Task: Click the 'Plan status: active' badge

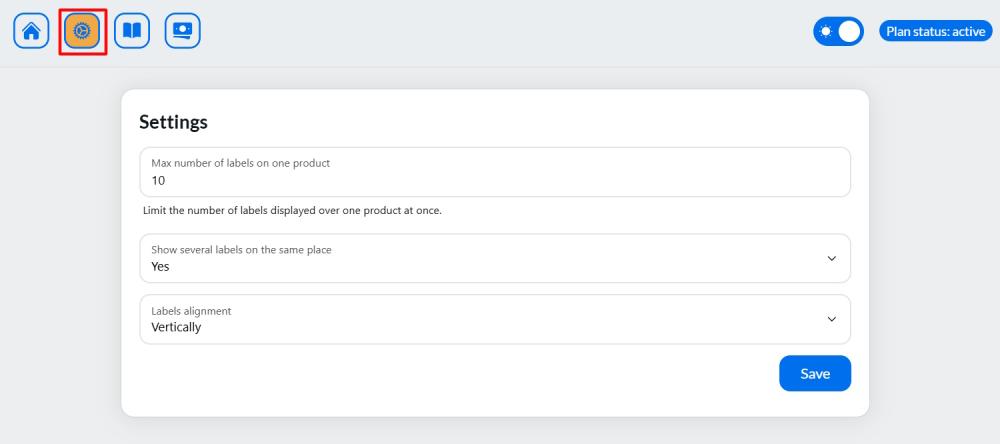Action: [935, 31]
